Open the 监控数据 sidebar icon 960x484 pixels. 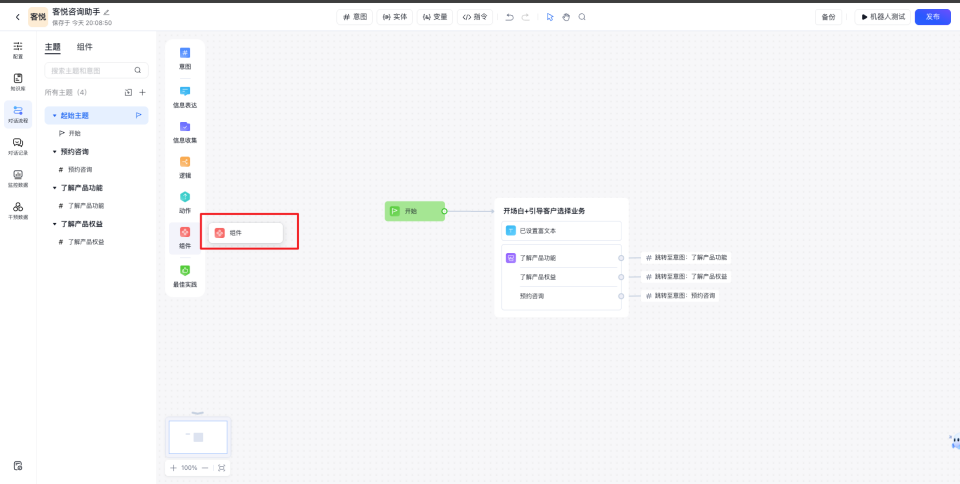click(x=18, y=177)
